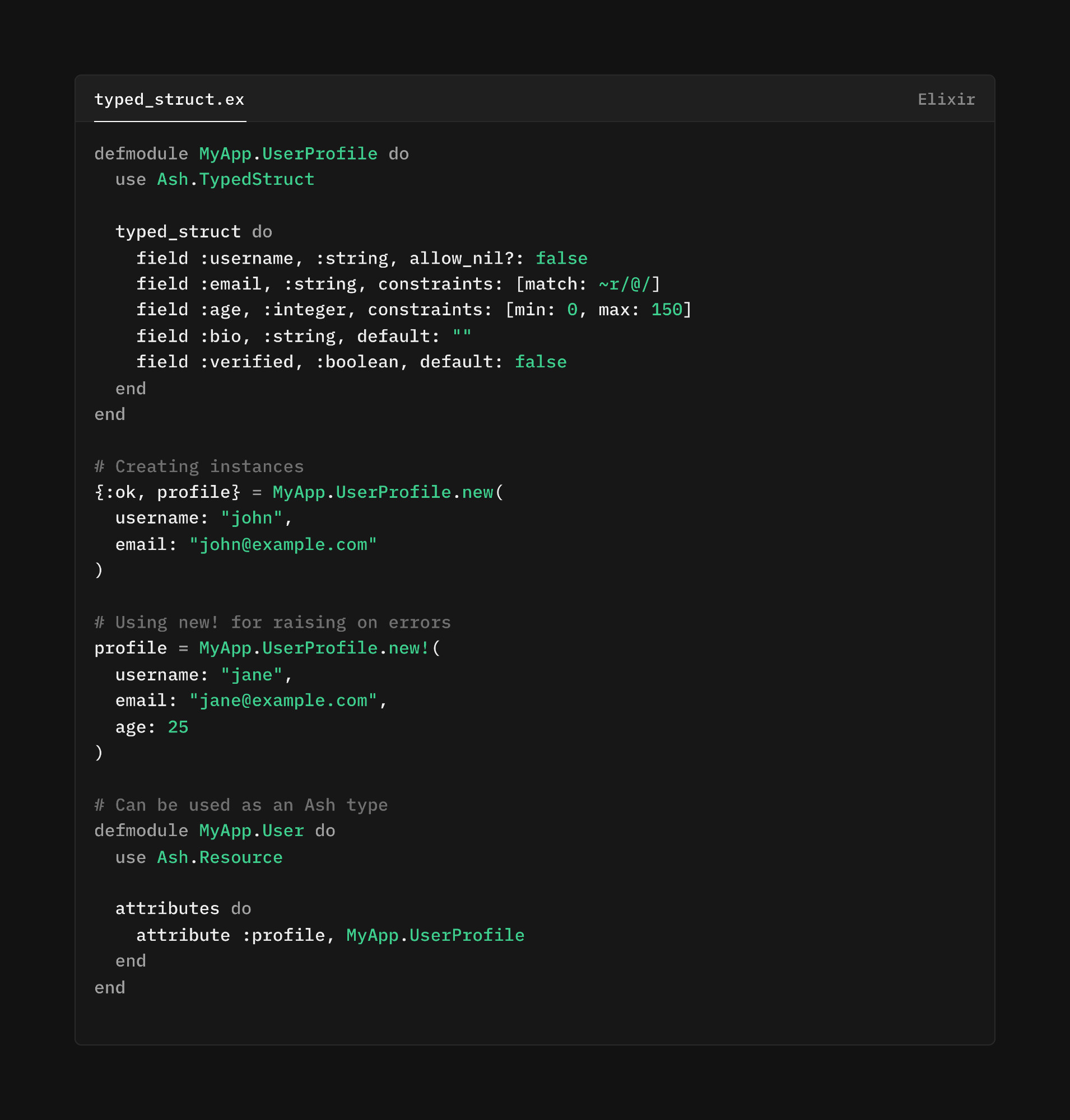Image resolution: width=1070 pixels, height=1120 pixels.
Task: Click the typed_struct do block opener
Action: coord(193,232)
